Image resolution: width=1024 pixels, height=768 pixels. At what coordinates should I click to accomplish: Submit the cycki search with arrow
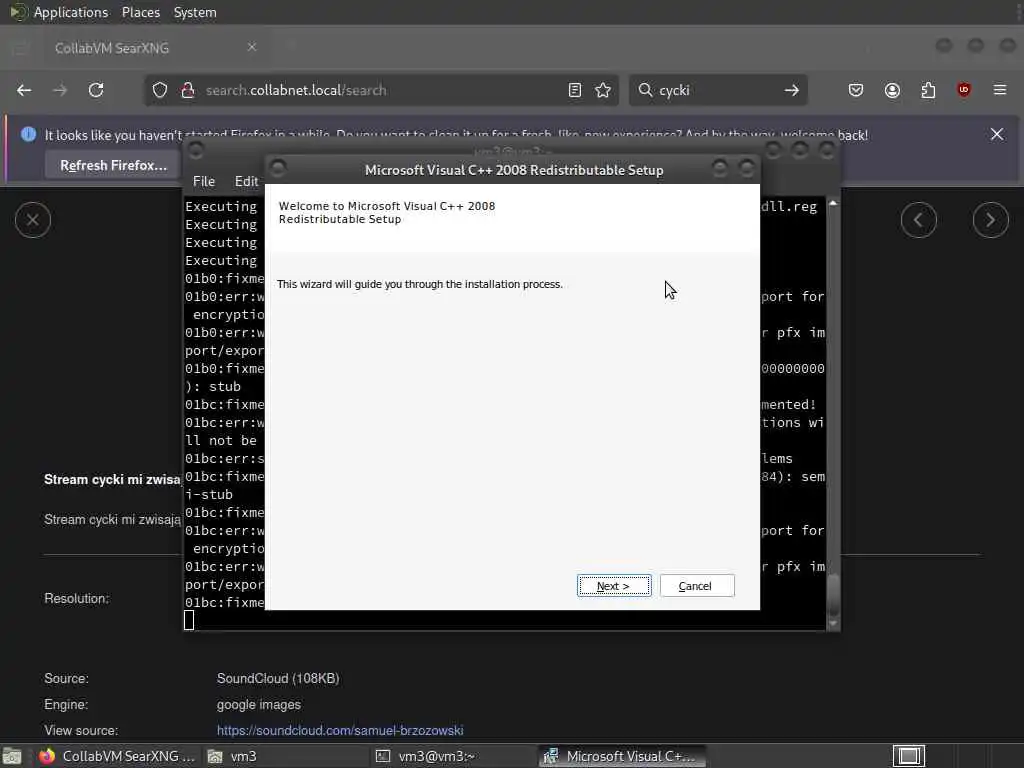point(792,90)
